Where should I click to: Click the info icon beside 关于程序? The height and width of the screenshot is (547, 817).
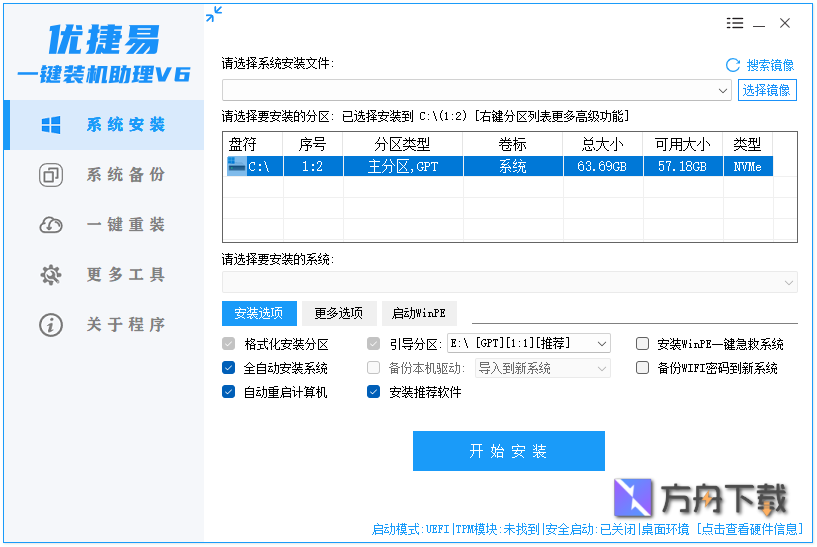51,325
